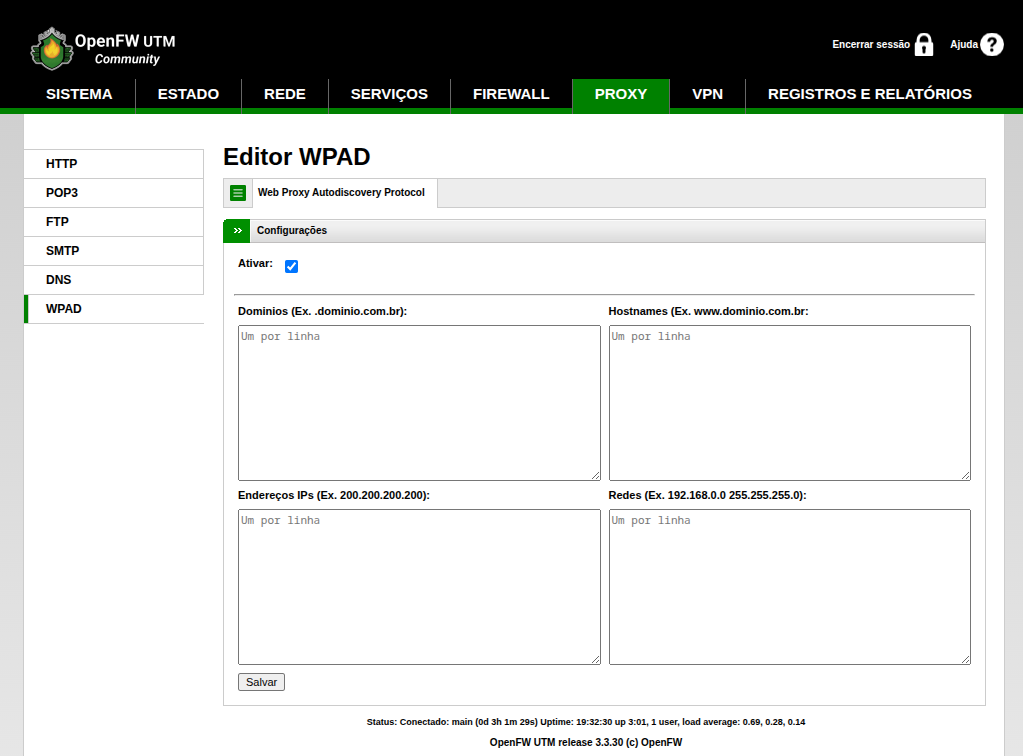Viewport: 1023px width, 756px height.
Task: Click the Endereços IPs text area
Action: click(419, 586)
